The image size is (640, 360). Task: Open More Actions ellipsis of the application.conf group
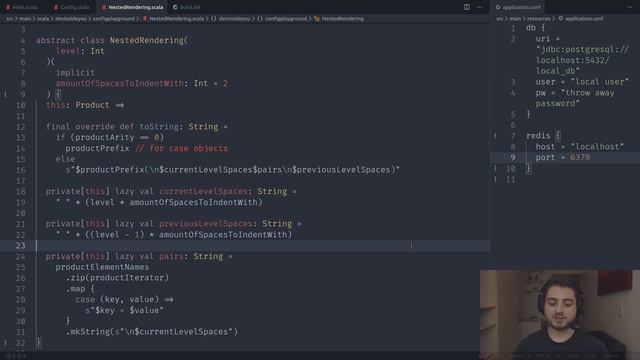pos(629,7)
